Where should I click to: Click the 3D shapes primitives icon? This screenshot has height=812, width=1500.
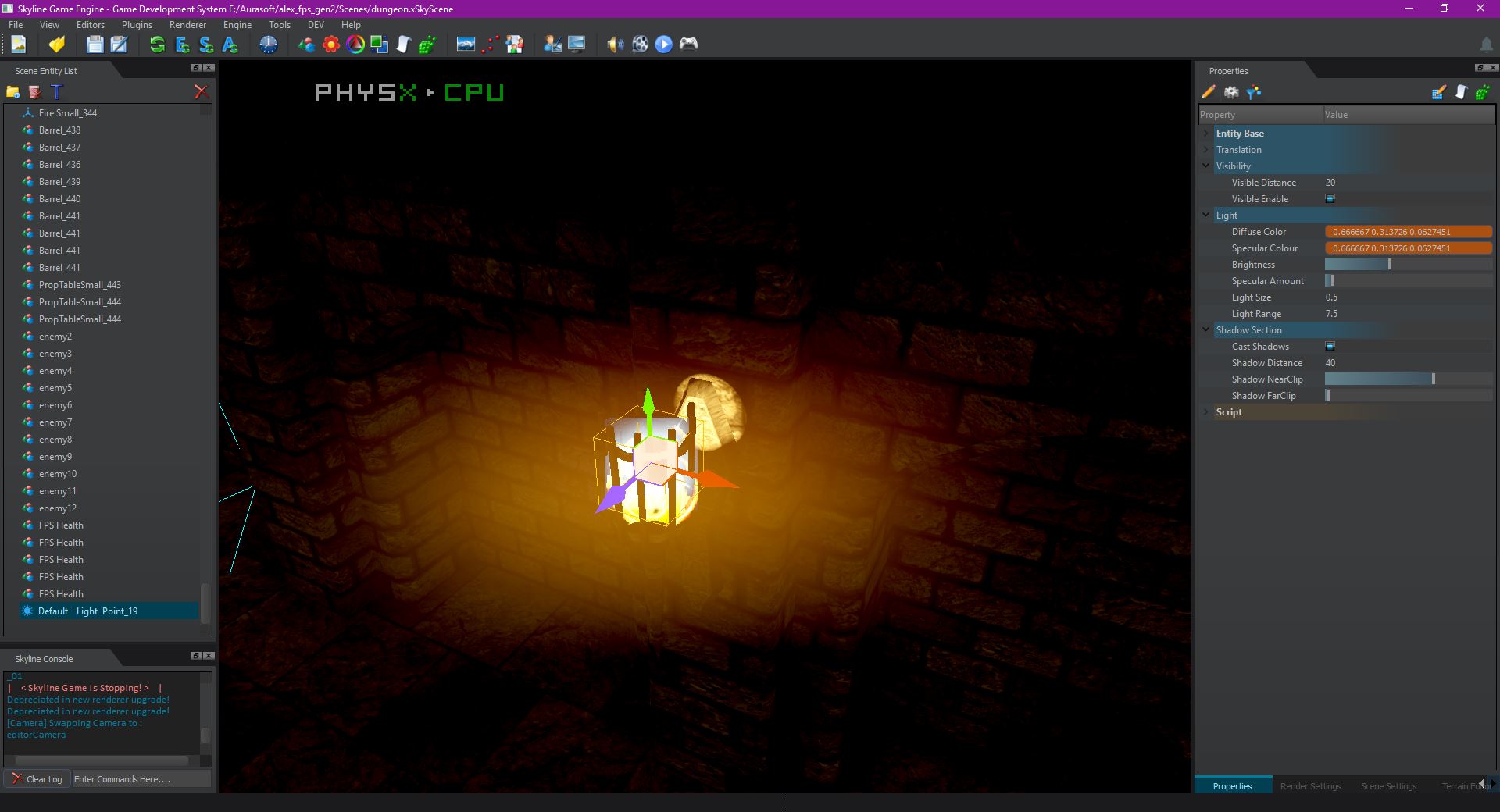tap(306, 45)
